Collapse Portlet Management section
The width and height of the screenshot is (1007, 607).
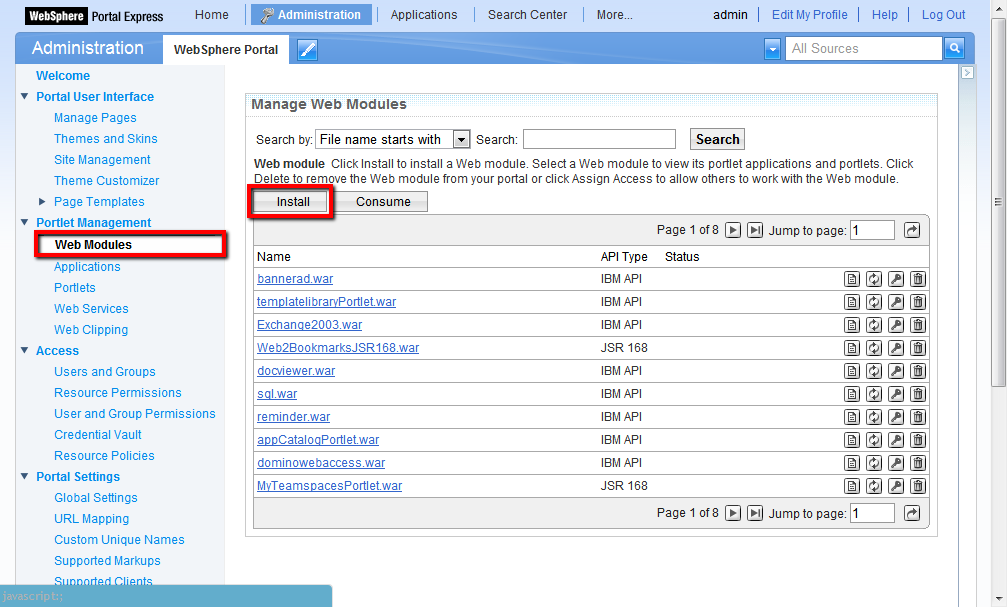point(24,222)
